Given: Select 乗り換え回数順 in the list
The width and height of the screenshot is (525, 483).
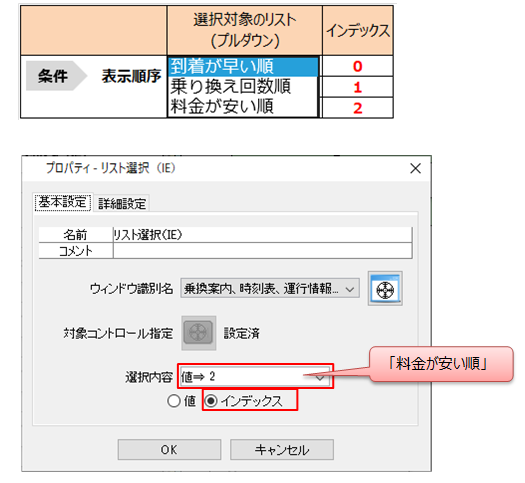Looking at the screenshot, I should click(243, 86).
